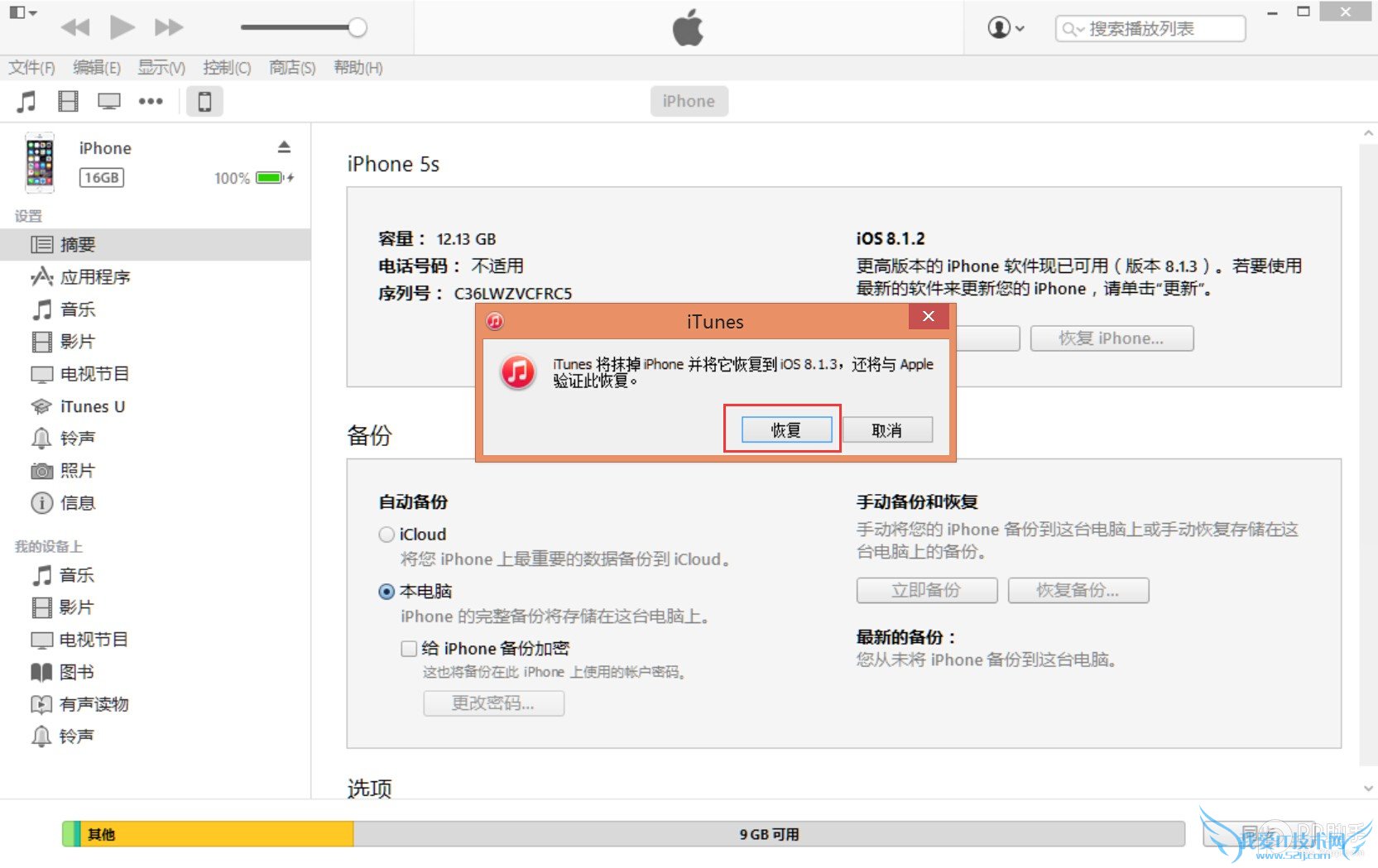Viewport: 1378px width, 868px height.
Task: Click the iPhone tab in the toolbar
Action: tap(689, 101)
